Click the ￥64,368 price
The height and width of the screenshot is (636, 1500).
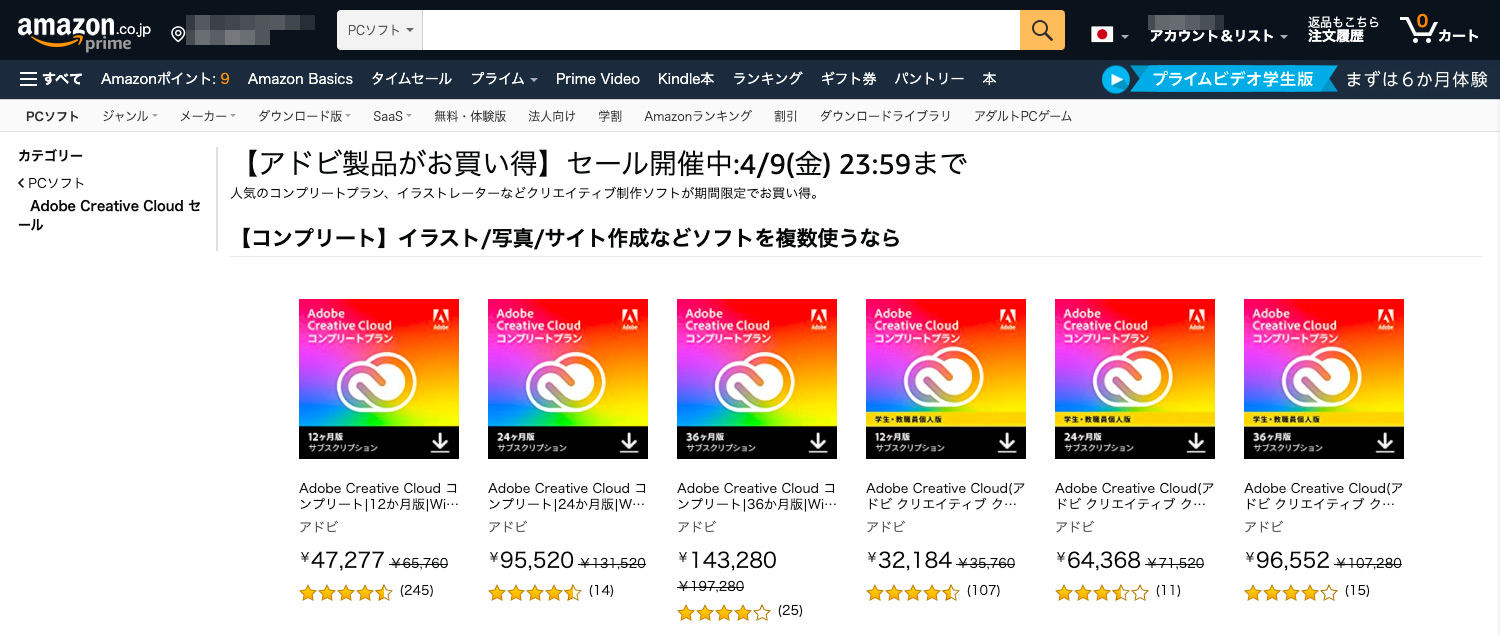1098,560
